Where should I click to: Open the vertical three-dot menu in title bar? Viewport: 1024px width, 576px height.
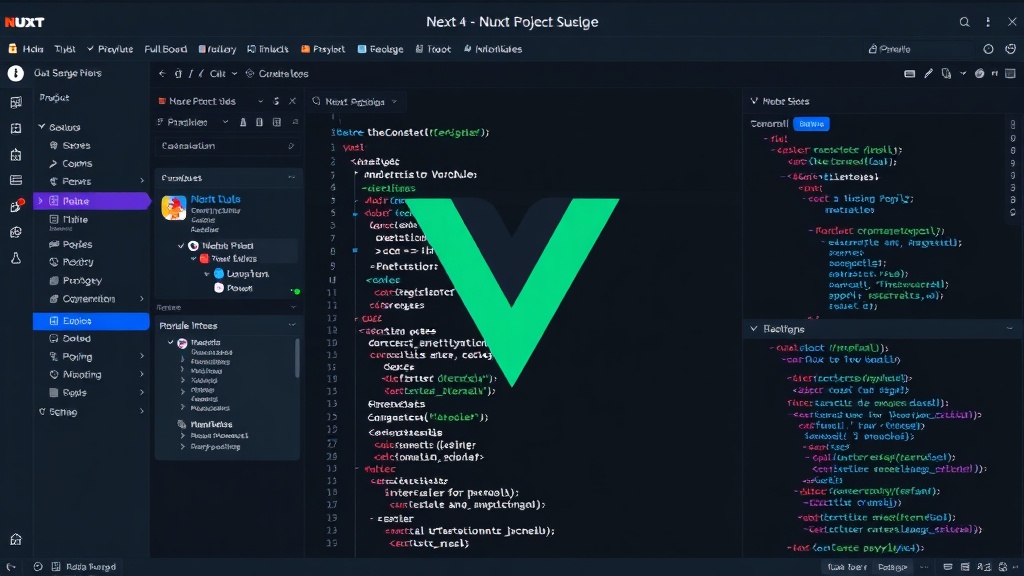coord(988,22)
